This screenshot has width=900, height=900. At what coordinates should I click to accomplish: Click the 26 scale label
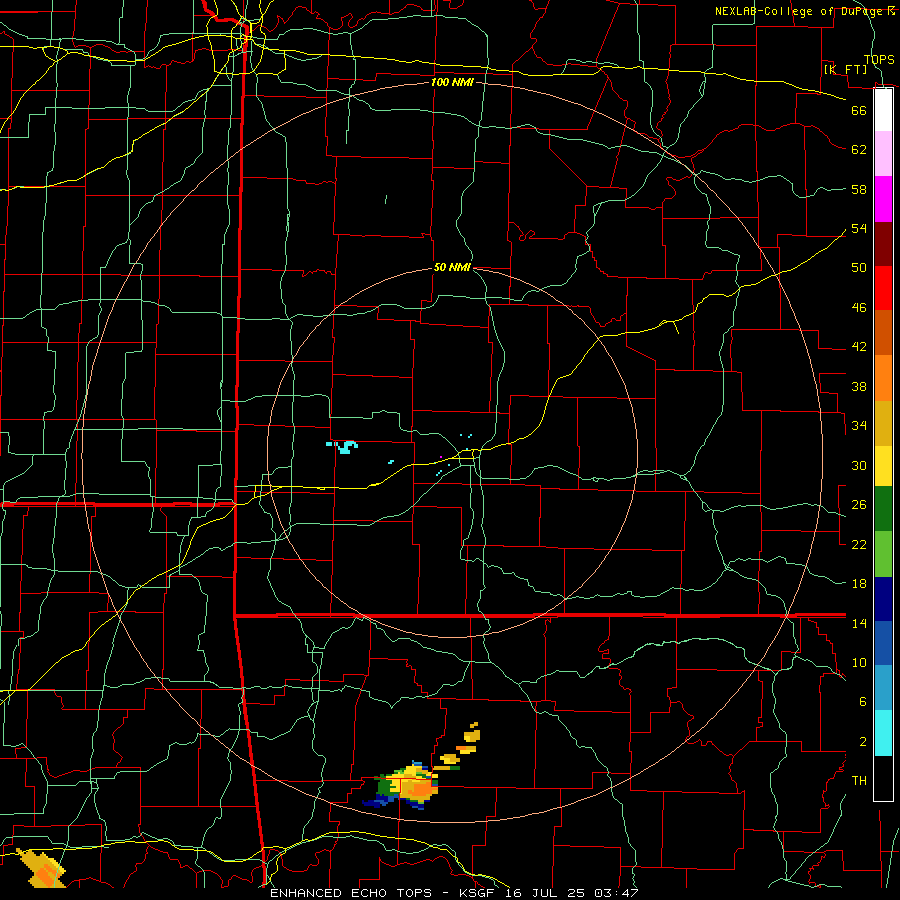[x=859, y=505]
